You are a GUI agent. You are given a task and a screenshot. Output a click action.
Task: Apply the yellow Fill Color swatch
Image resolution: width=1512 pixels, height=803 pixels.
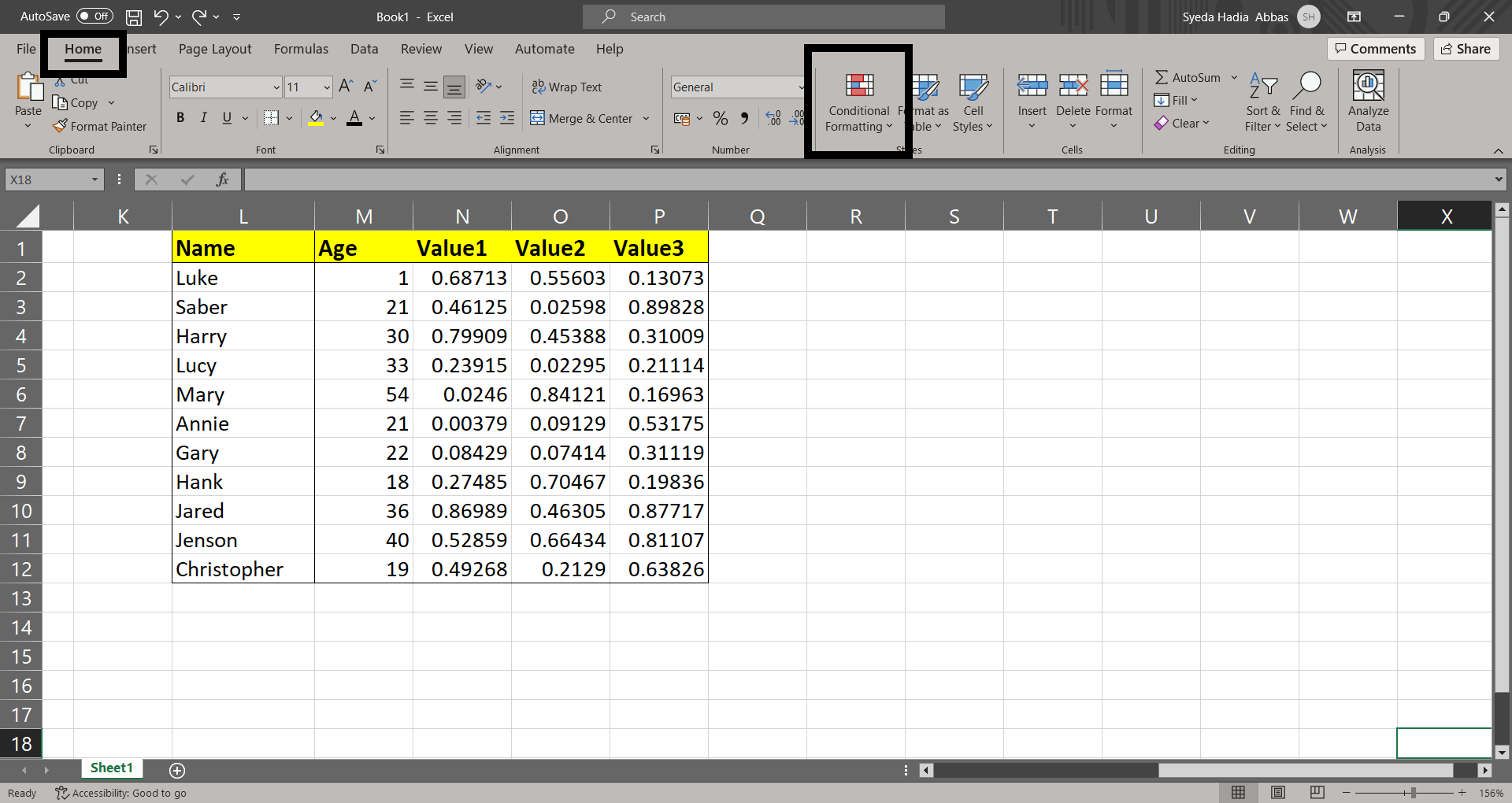tap(316, 118)
